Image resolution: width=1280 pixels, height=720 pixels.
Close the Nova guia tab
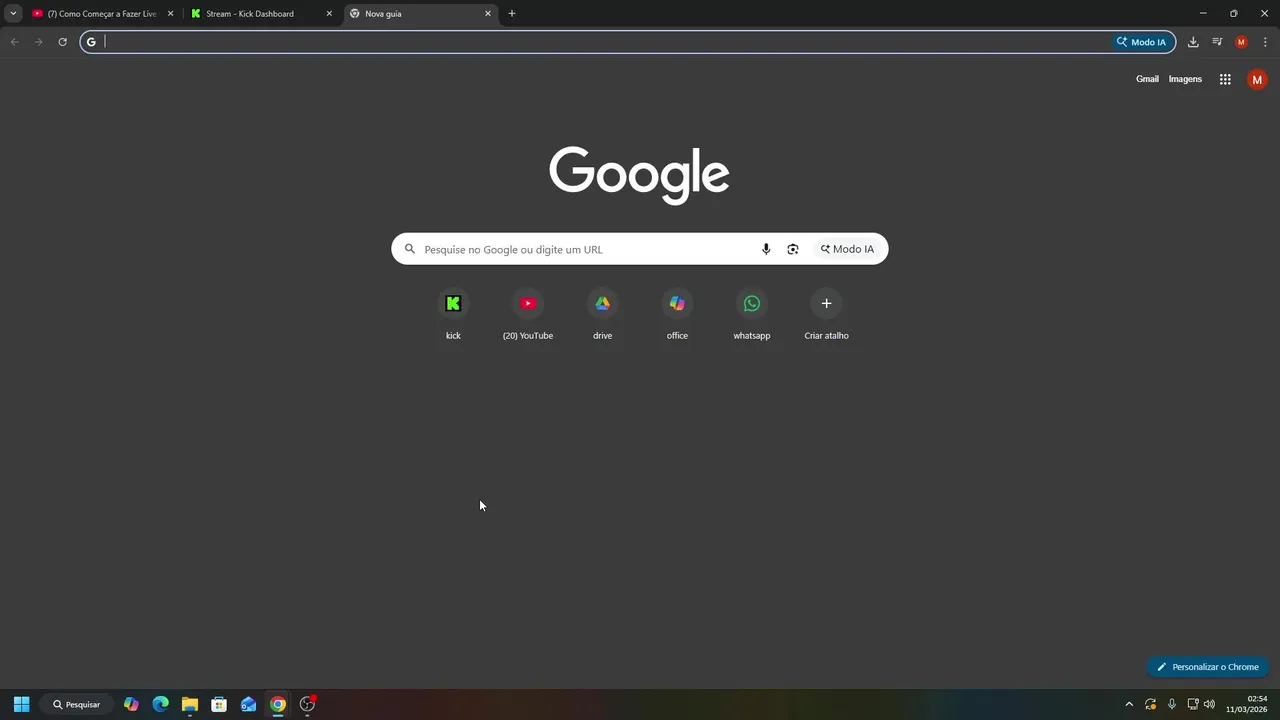(x=488, y=14)
